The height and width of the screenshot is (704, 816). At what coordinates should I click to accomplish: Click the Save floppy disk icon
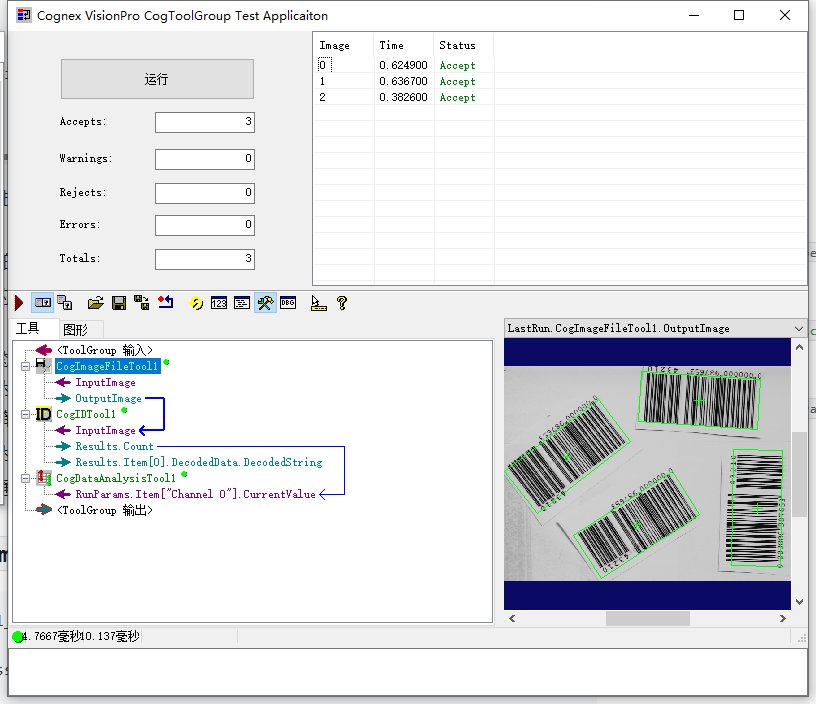point(119,303)
